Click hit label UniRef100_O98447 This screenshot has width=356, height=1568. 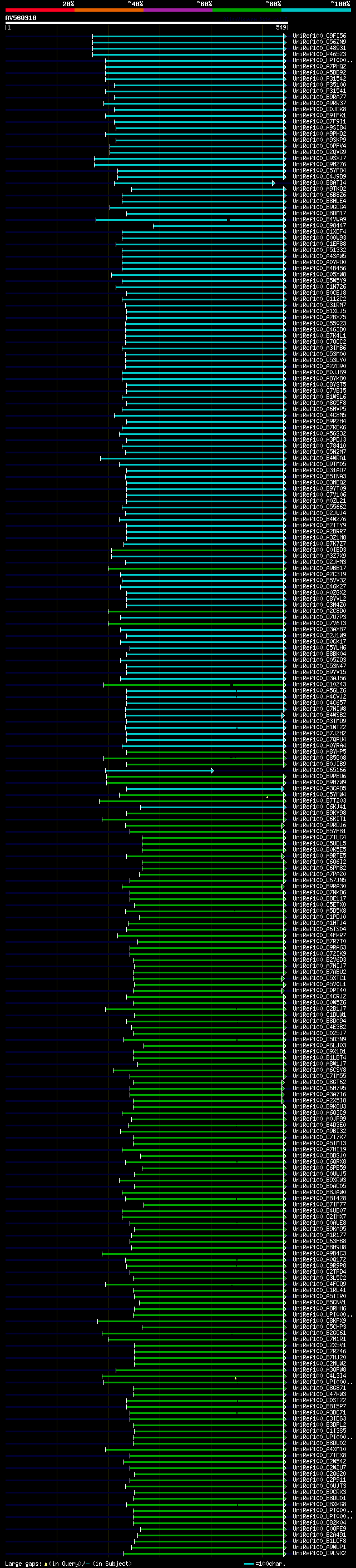click(319, 226)
